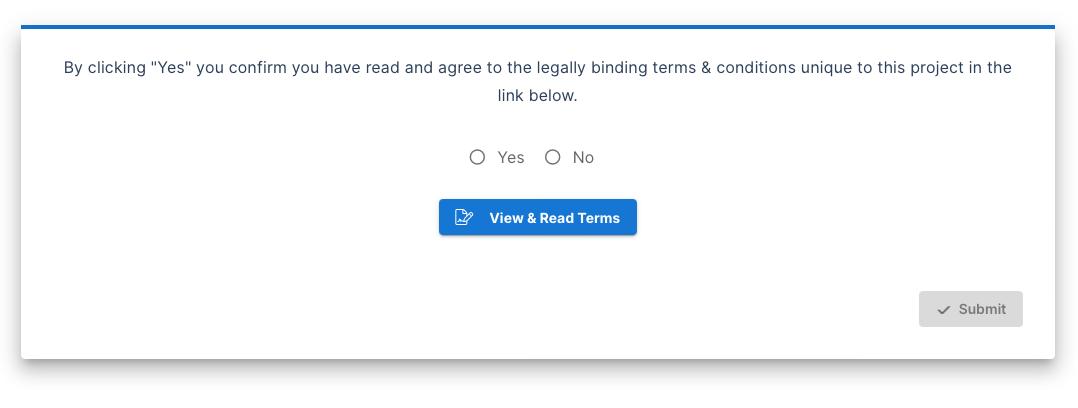Open the terms via the contract icon
The image size is (1078, 408).
coord(464,217)
